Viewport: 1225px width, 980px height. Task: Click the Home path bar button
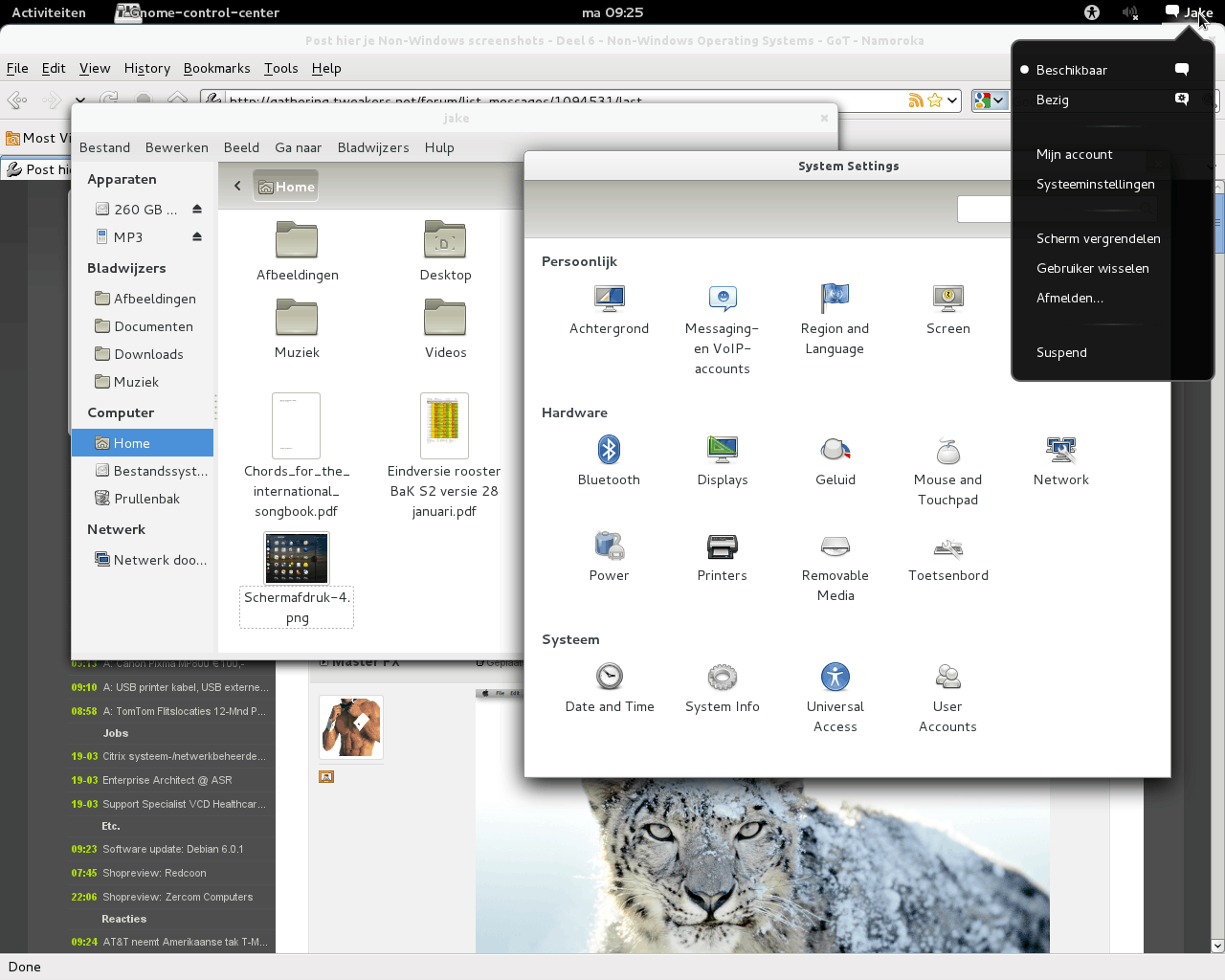click(x=285, y=187)
